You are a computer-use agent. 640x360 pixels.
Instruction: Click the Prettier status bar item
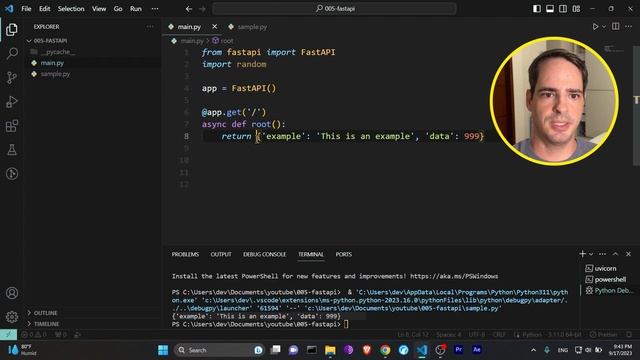[604, 334]
